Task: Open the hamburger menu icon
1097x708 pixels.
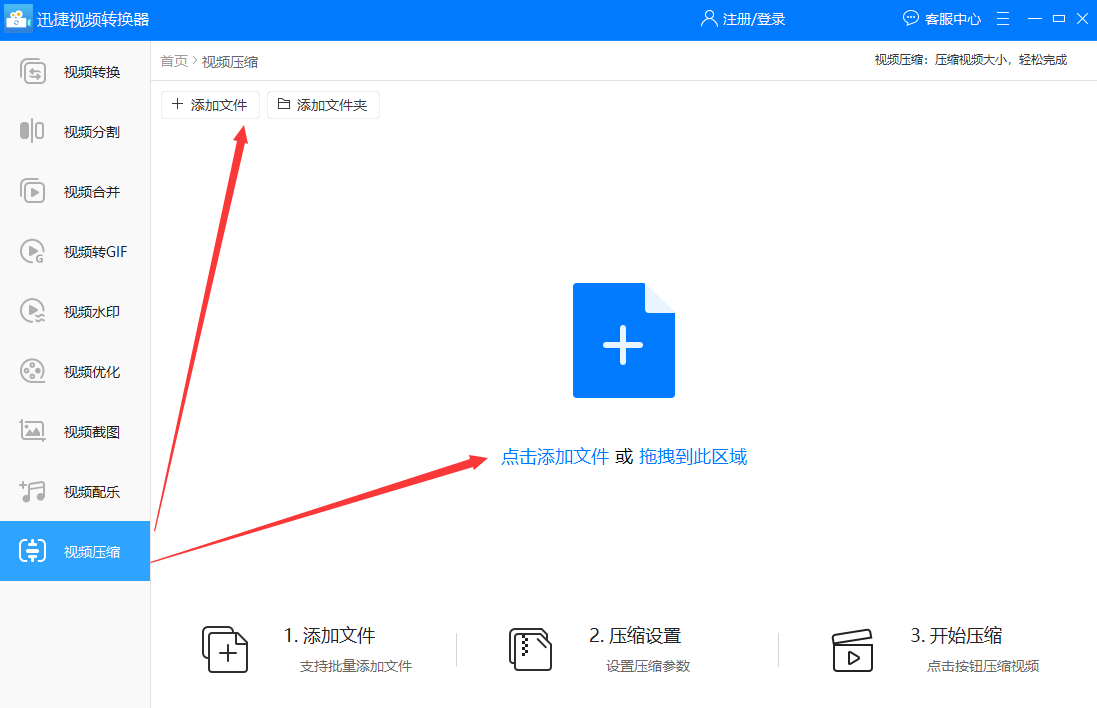Action: (1003, 19)
